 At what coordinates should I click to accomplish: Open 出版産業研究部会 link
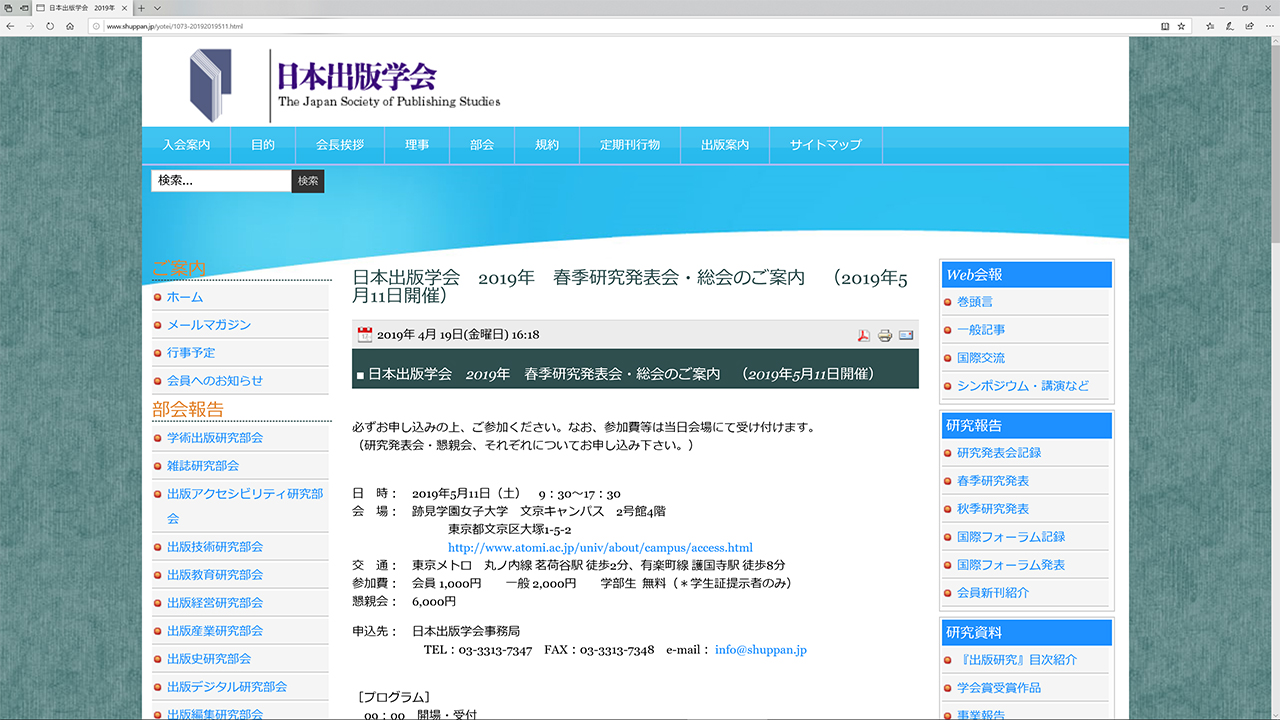(x=215, y=631)
